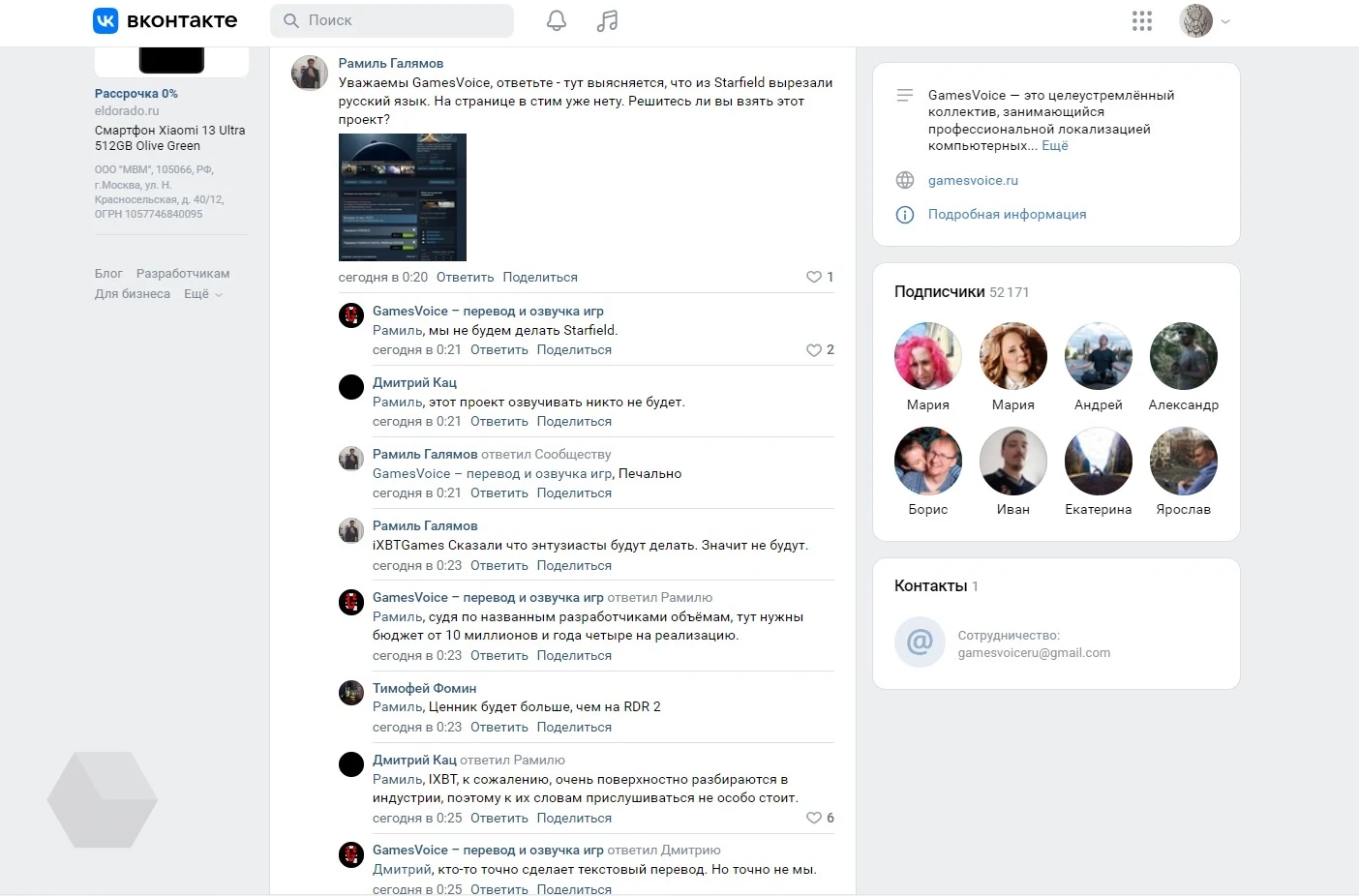Open GamesVoice avatar beside 'мы не будем делать Starfield'
The height and width of the screenshot is (896, 1359).
[351, 315]
